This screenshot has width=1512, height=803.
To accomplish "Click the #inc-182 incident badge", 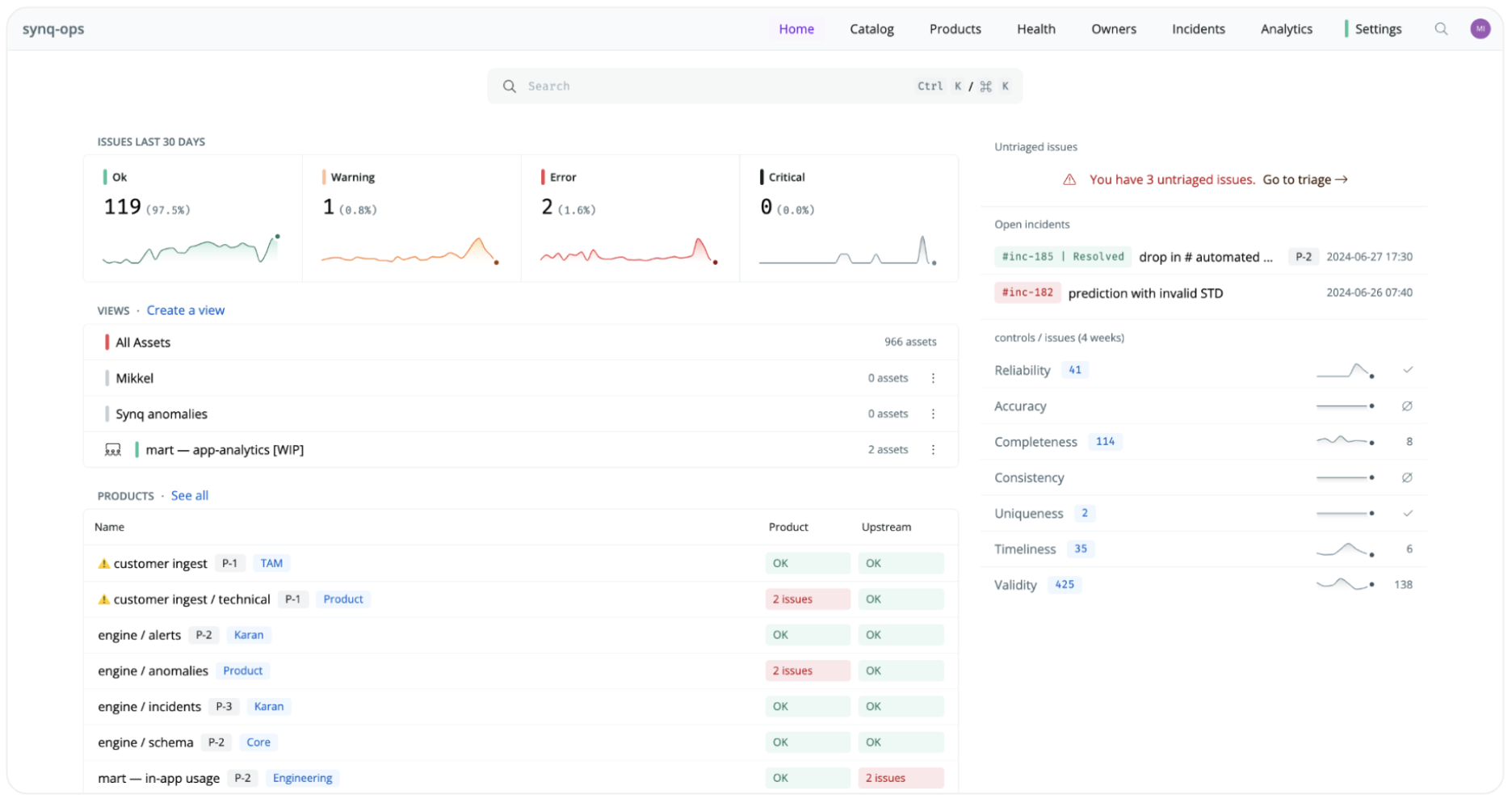I will (x=1027, y=292).
